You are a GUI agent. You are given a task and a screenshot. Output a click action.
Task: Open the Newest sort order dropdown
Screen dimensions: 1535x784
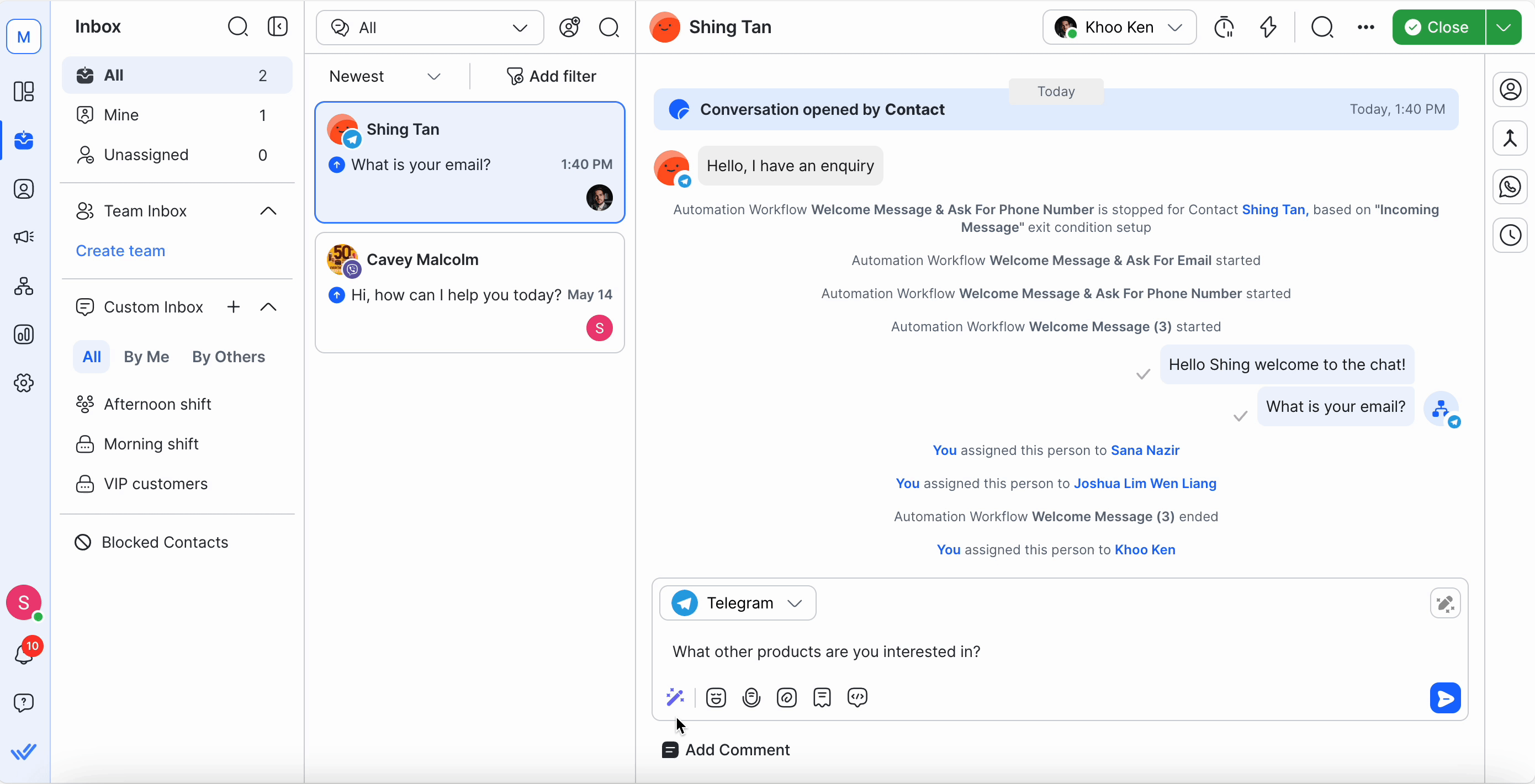click(x=384, y=76)
